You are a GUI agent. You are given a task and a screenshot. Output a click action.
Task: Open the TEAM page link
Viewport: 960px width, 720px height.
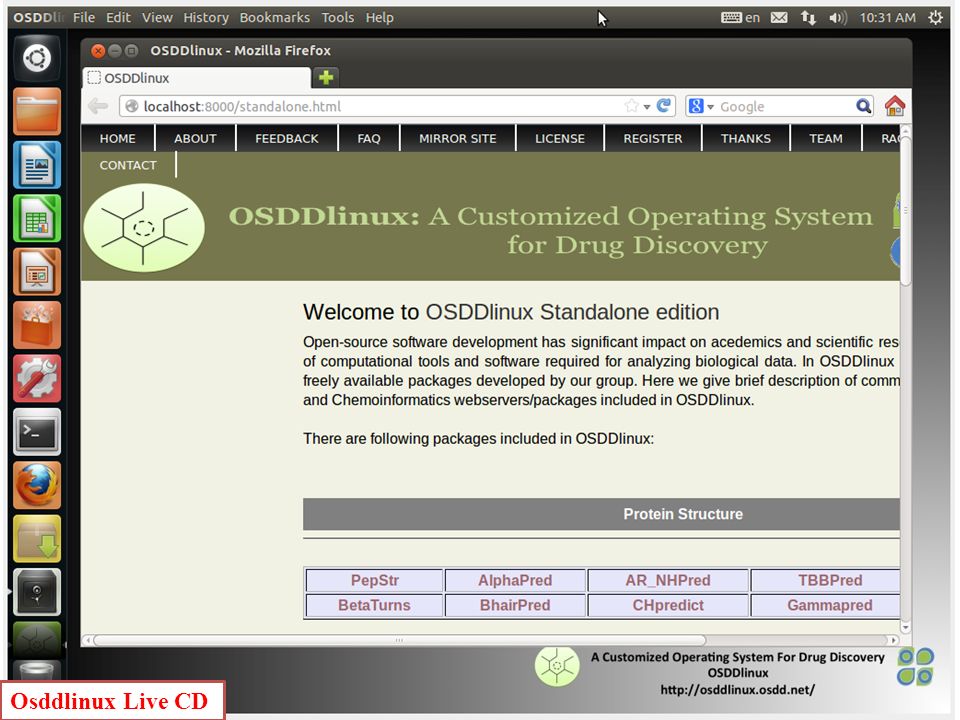pyautogui.click(x=826, y=138)
